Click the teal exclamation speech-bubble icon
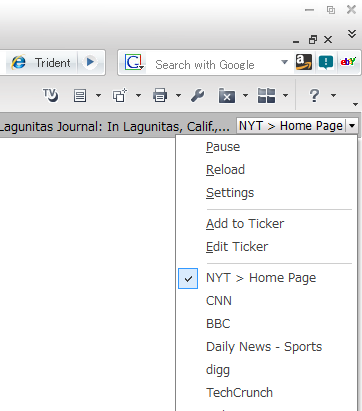The height and width of the screenshot is (411, 362). 326,62
